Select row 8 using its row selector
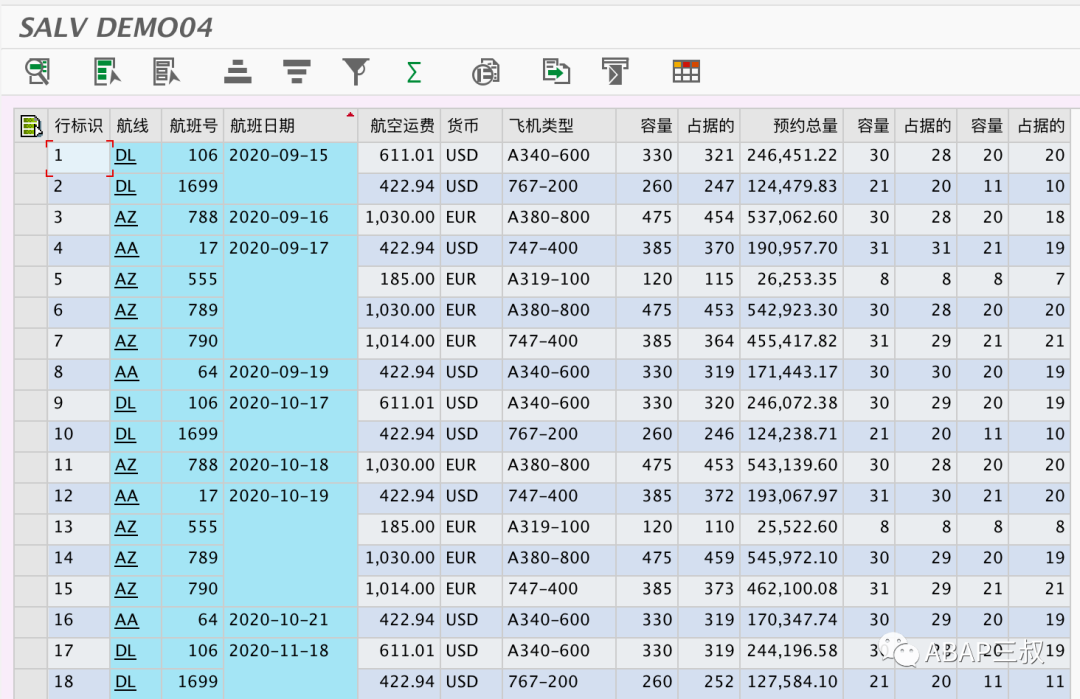This screenshot has height=699, width=1080. [31, 373]
